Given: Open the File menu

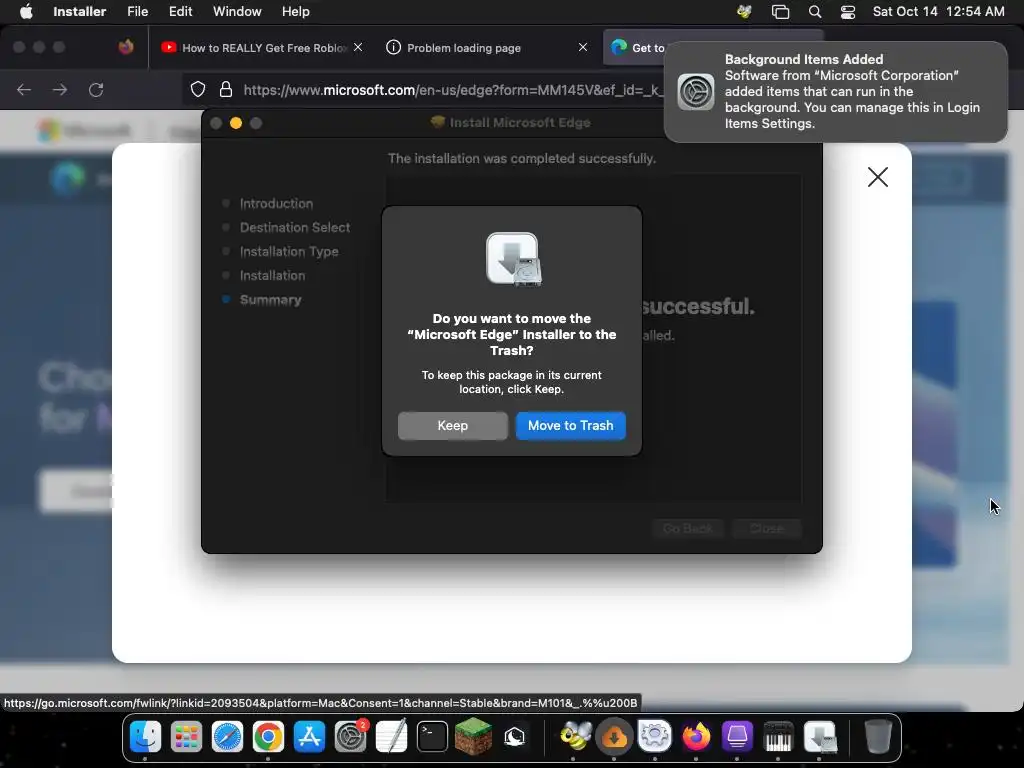Looking at the screenshot, I should click(137, 12).
